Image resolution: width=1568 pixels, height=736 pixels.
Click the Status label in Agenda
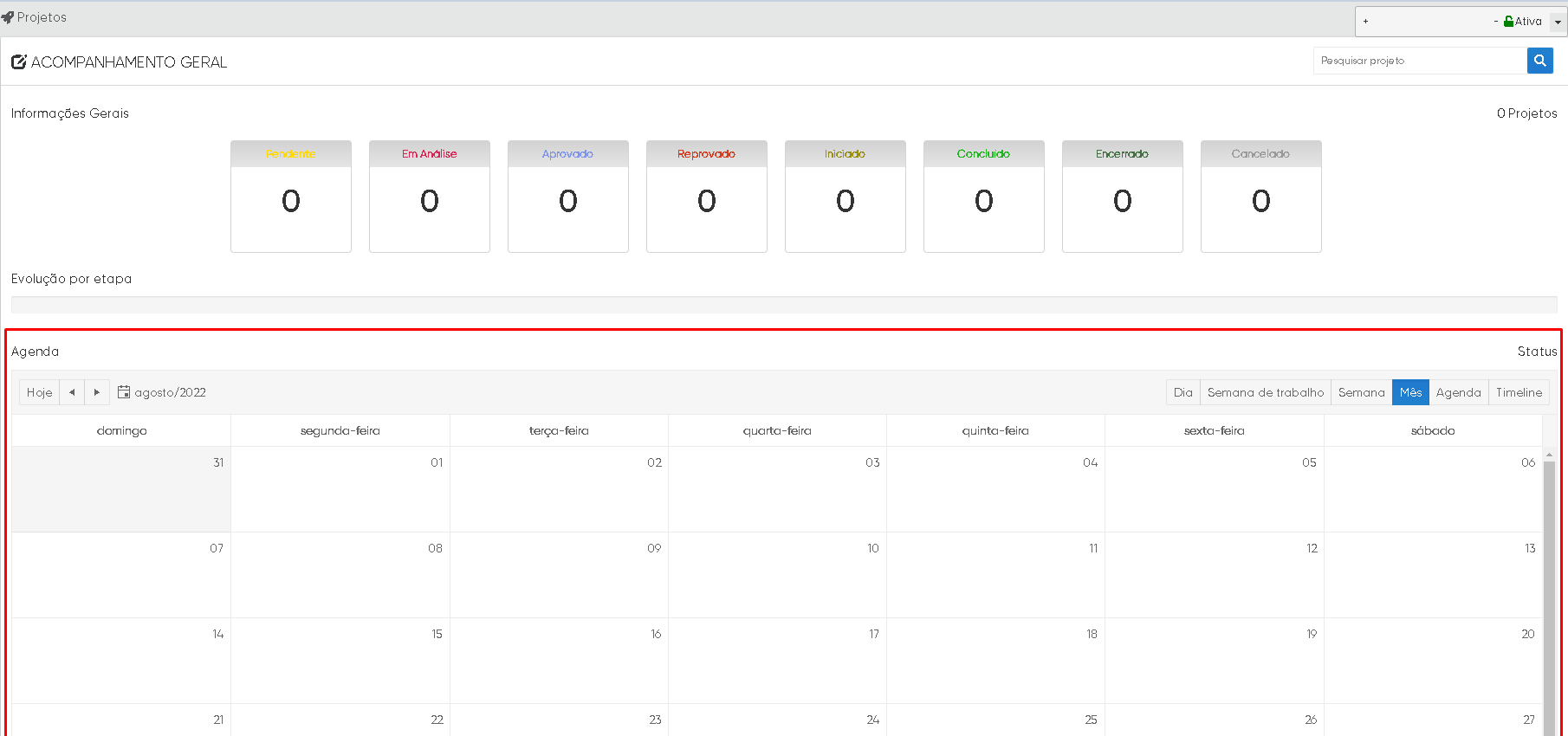click(1537, 352)
